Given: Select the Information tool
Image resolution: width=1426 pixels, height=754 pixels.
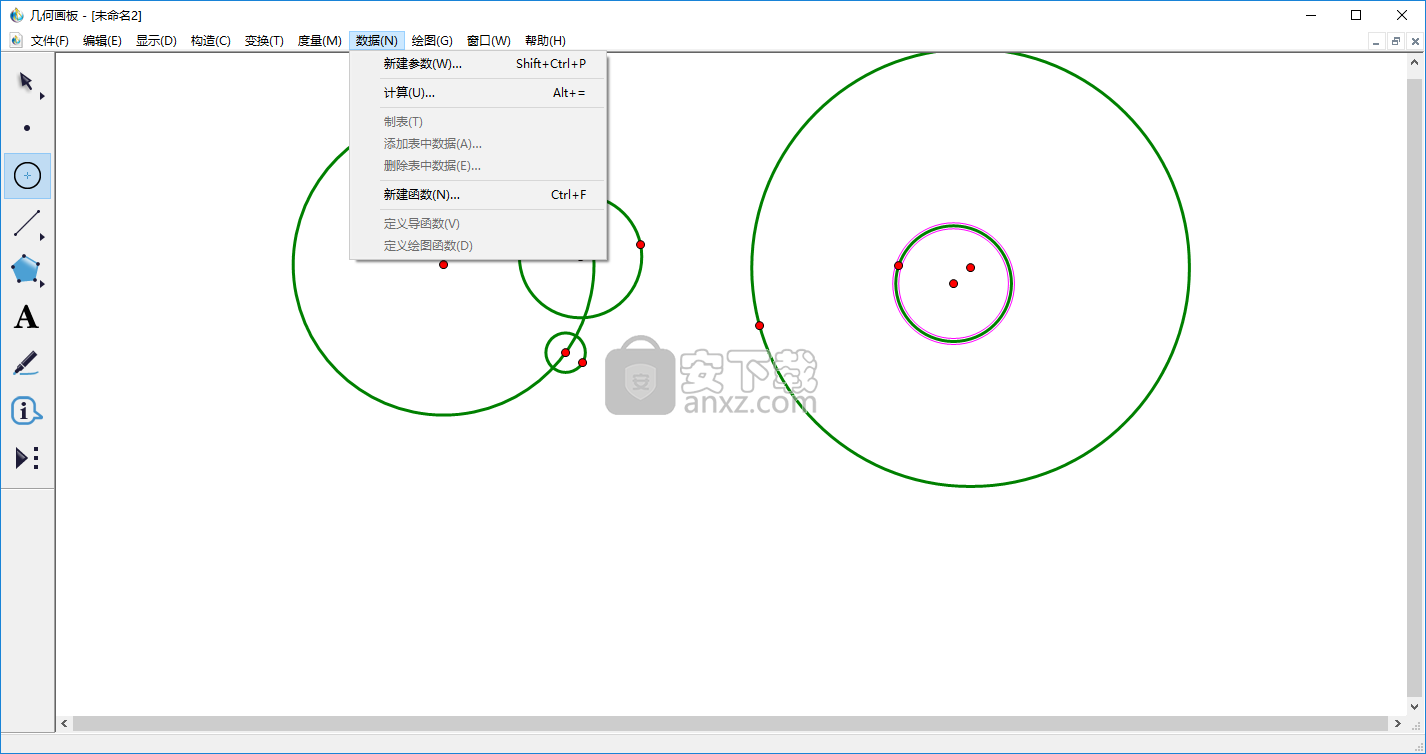Looking at the screenshot, I should click(x=27, y=411).
